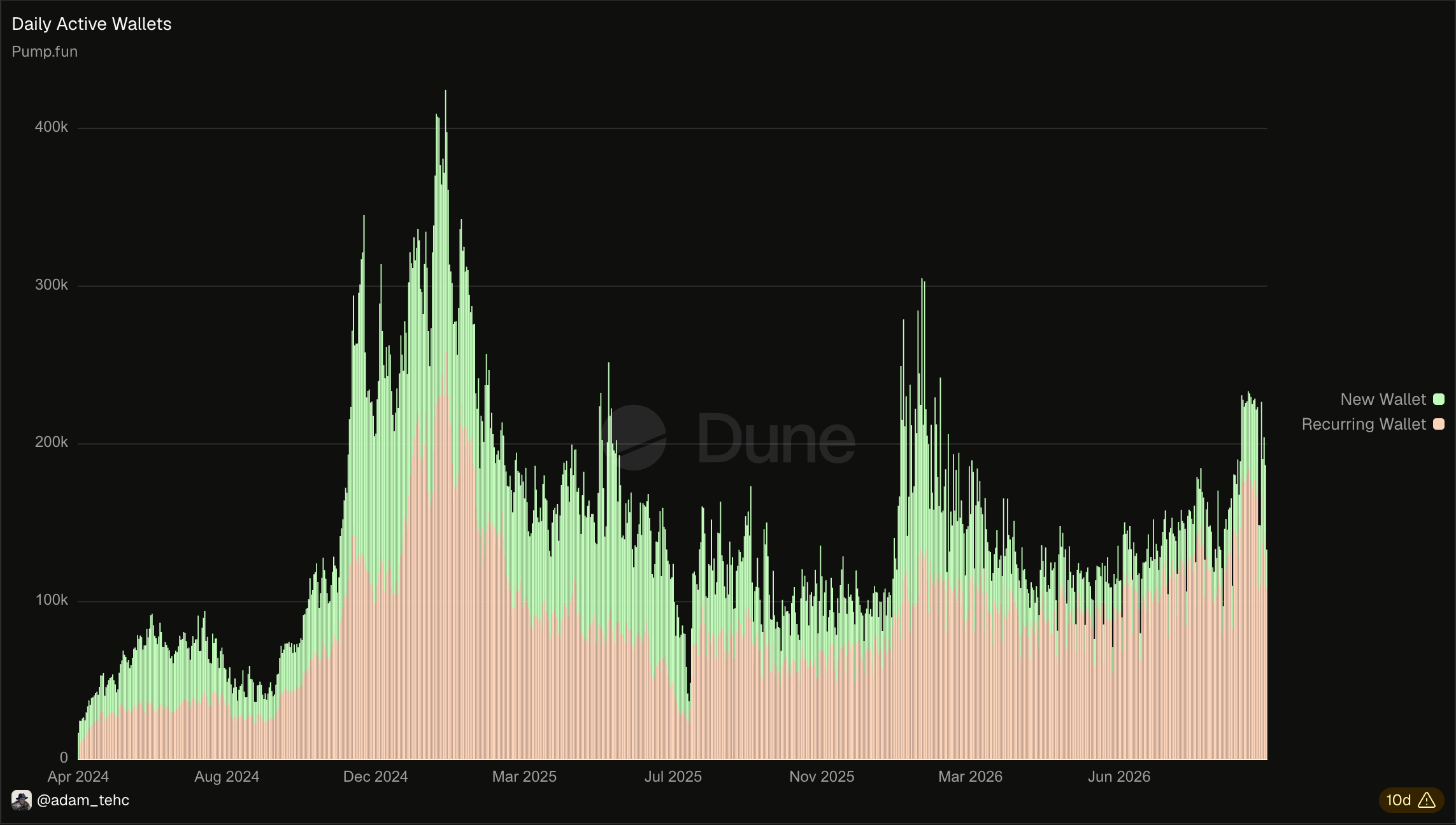Click the Mar 2026 x-axis label
The height and width of the screenshot is (825, 1456).
coord(970,776)
